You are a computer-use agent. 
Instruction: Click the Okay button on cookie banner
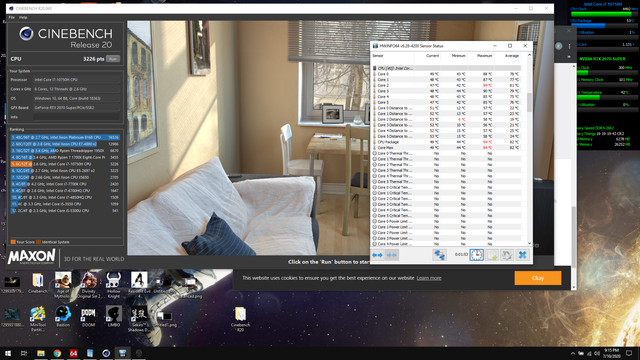(x=538, y=278)
